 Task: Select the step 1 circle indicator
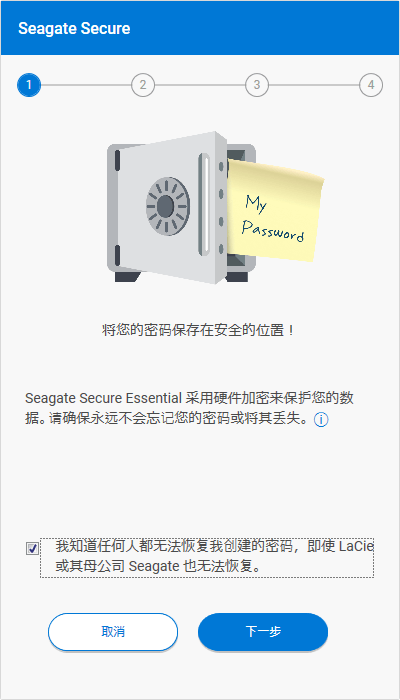(29, 85)
